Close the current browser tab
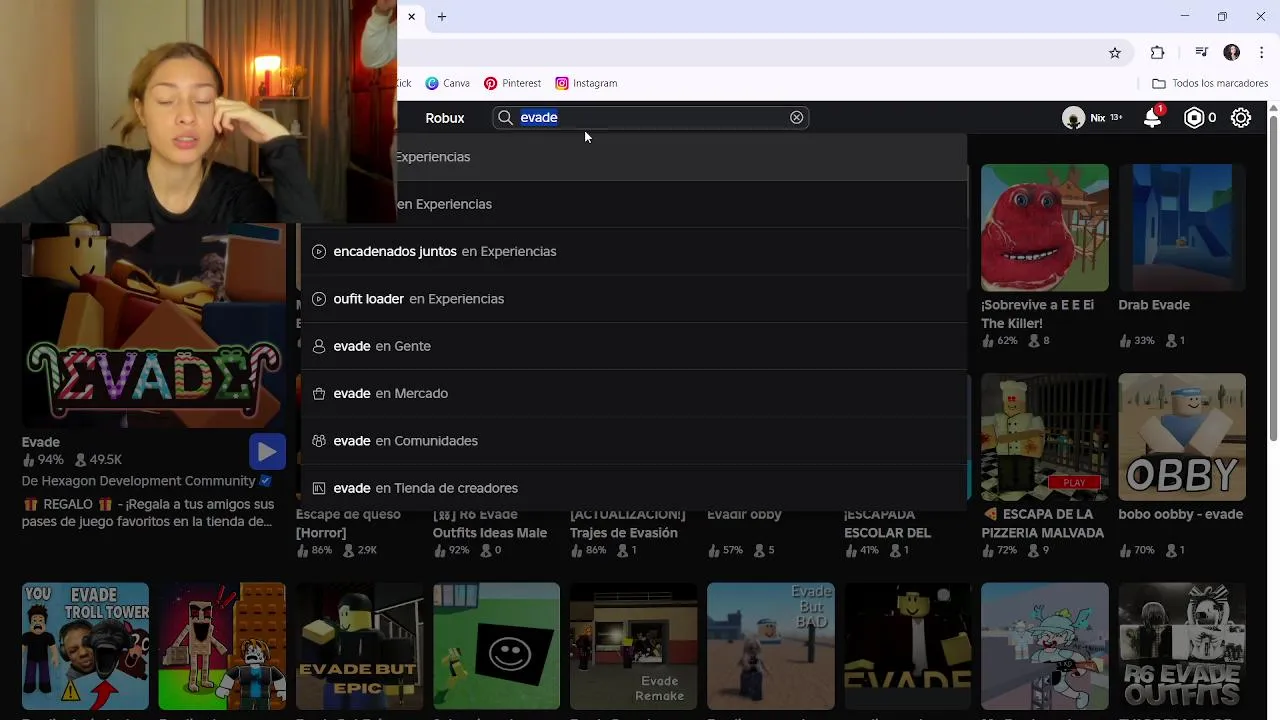 pyautogui.click(x=411, y=17)
